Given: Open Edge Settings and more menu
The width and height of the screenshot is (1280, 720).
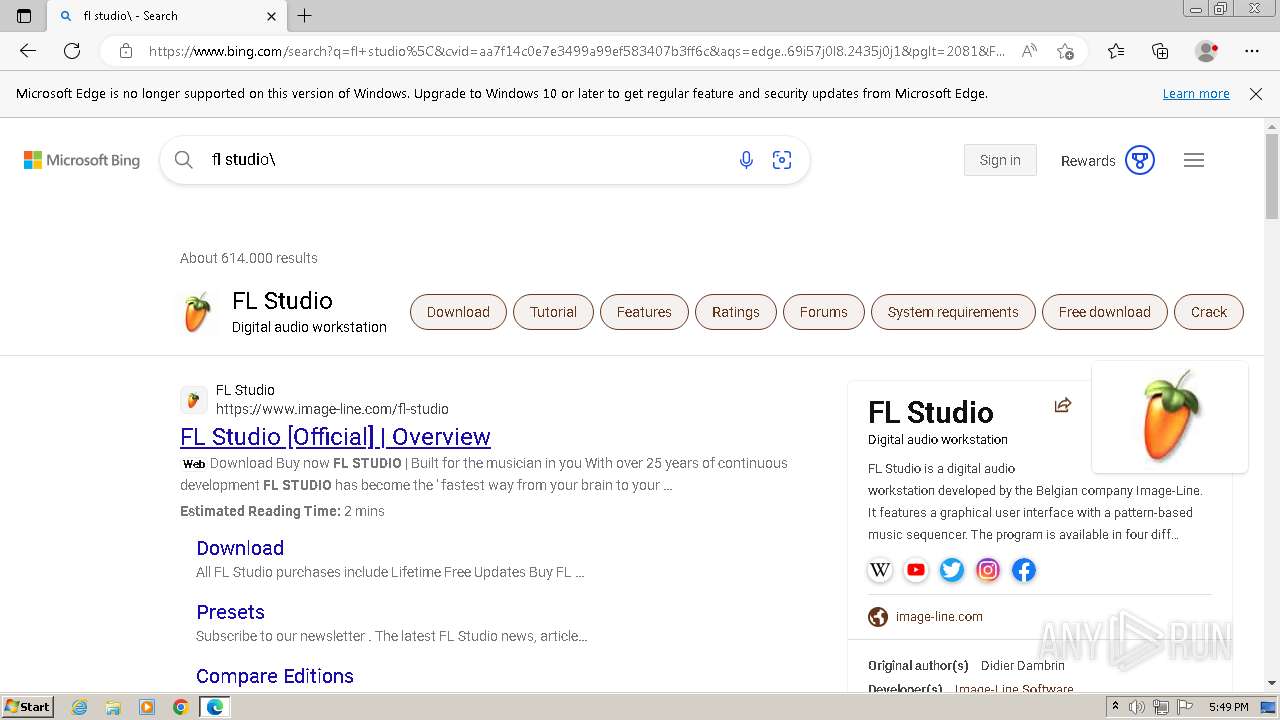Looking at the screenshot, I should click(x=1252, y=51).
